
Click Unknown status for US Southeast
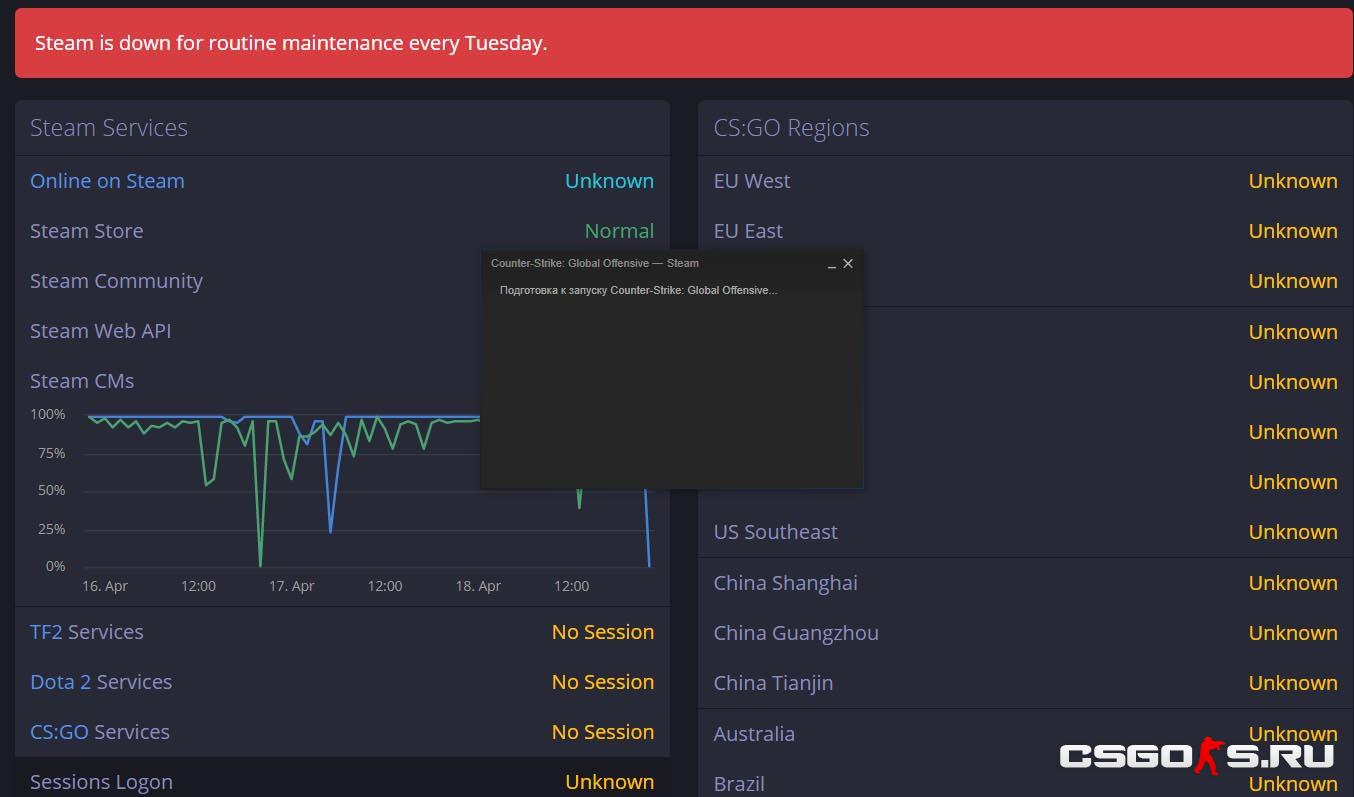tap(1293, 532)
